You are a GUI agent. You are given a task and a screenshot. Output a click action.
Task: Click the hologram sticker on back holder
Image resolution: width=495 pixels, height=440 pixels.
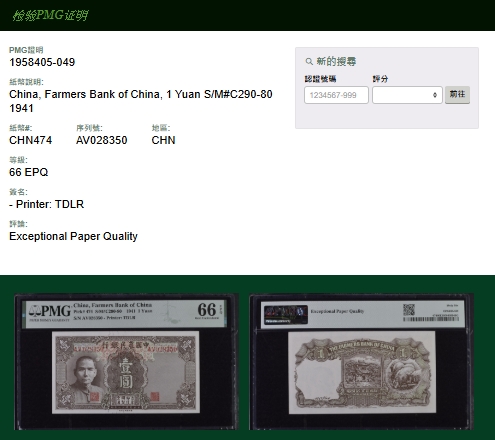[x=286, y=315]
